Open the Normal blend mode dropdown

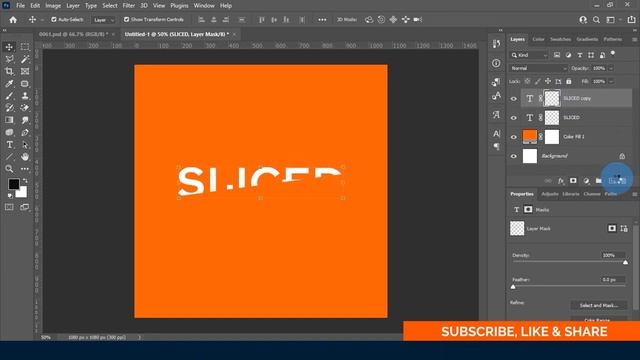click(x=539, y=69)
